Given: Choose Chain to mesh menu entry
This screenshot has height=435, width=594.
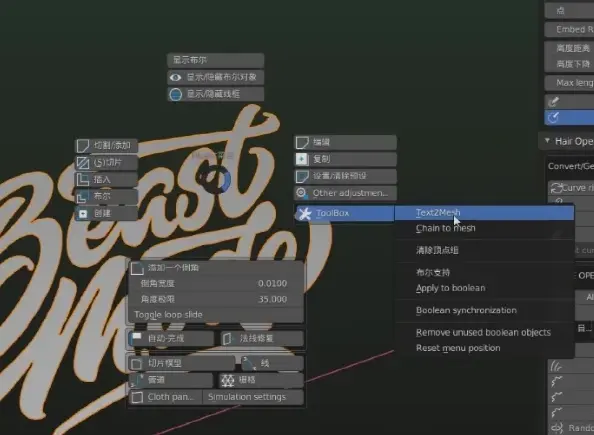Looking at the screenshot, I should [485, 228].
